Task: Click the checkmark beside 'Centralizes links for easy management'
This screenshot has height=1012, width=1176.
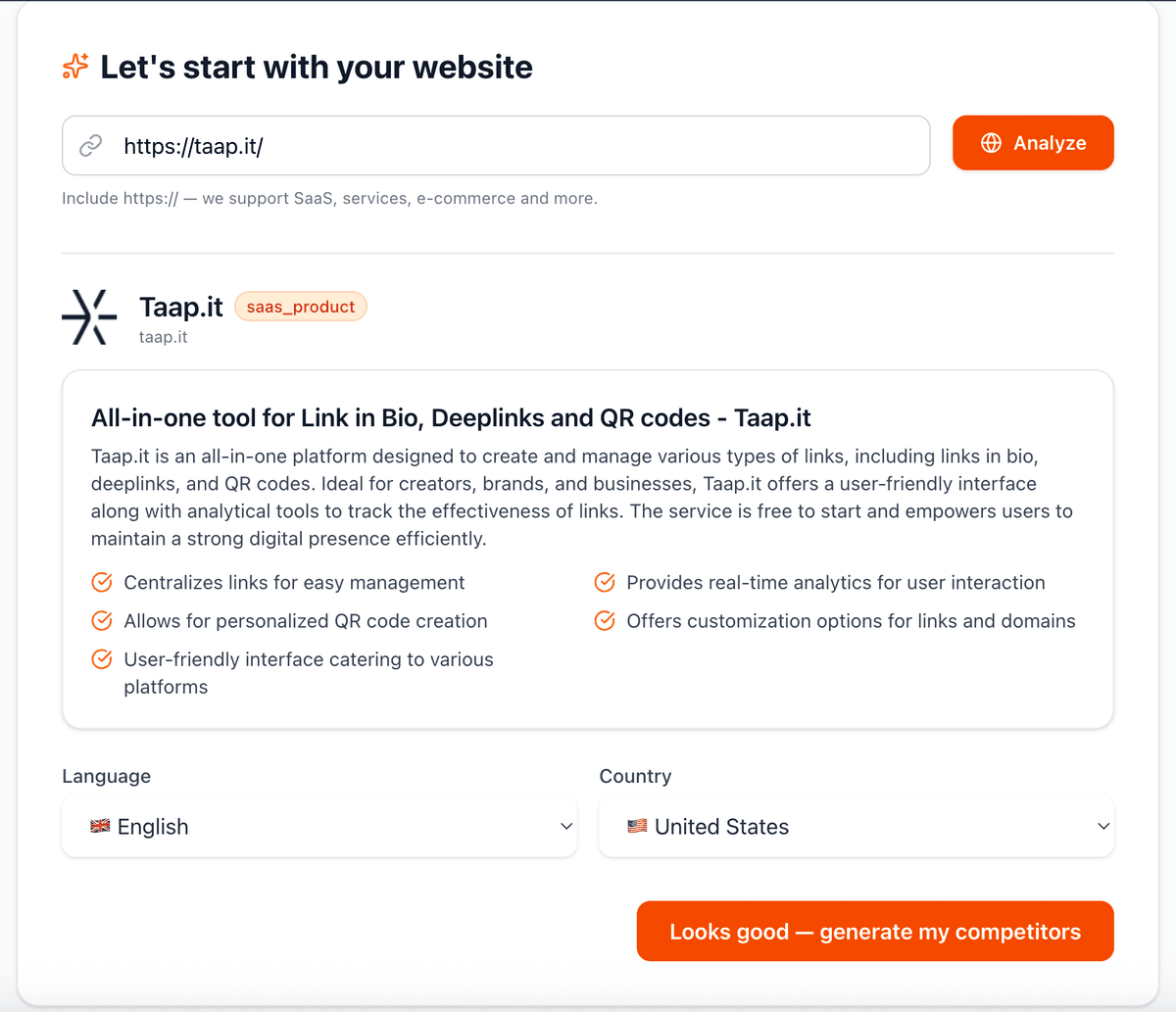Action: [x=101, y=582]
